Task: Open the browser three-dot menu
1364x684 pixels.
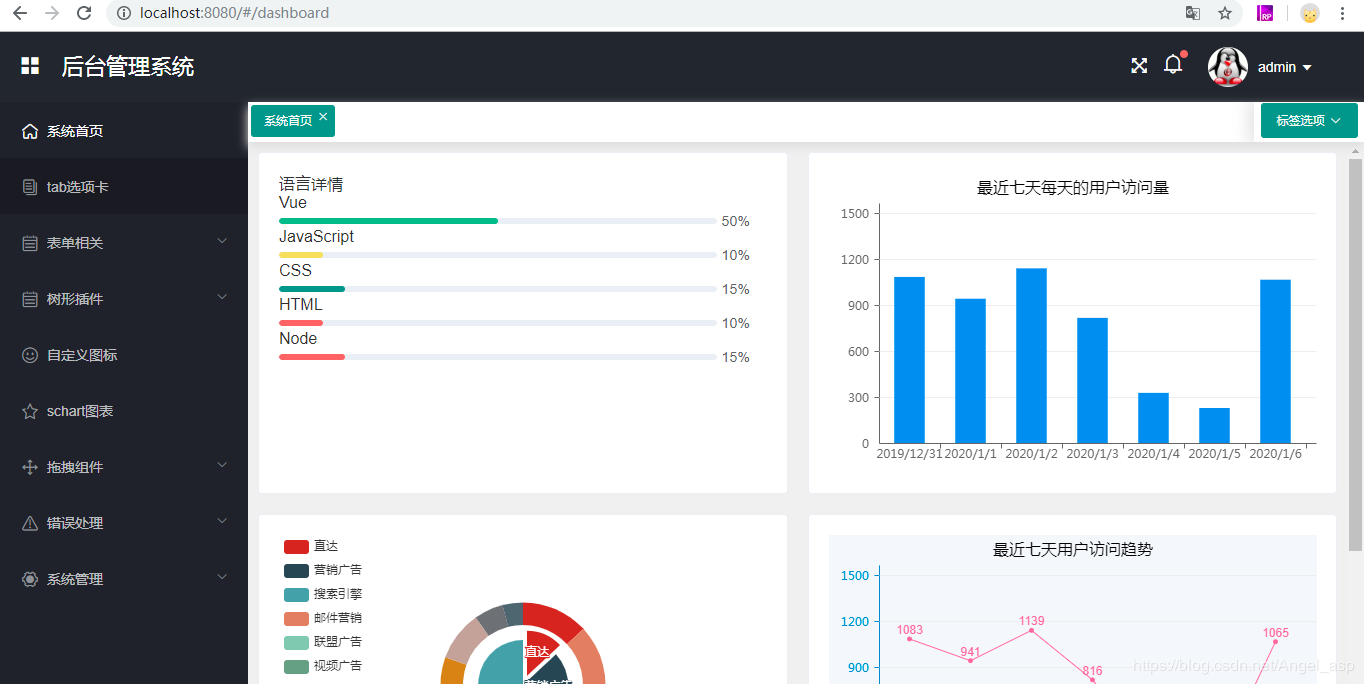Action: click(x=1342, y=13)
